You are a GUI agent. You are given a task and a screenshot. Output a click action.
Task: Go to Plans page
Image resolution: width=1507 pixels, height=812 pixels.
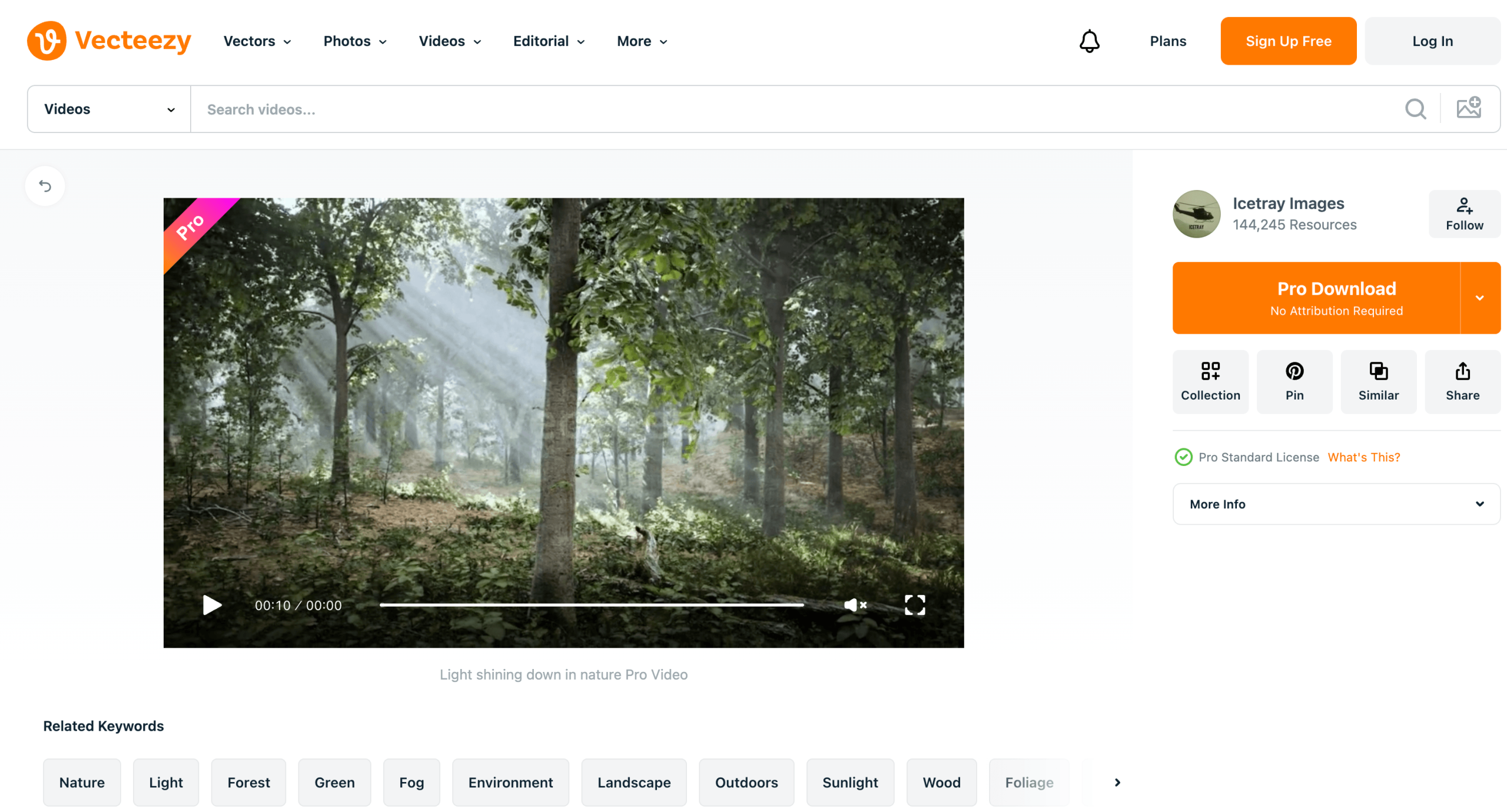(1168, 41)
